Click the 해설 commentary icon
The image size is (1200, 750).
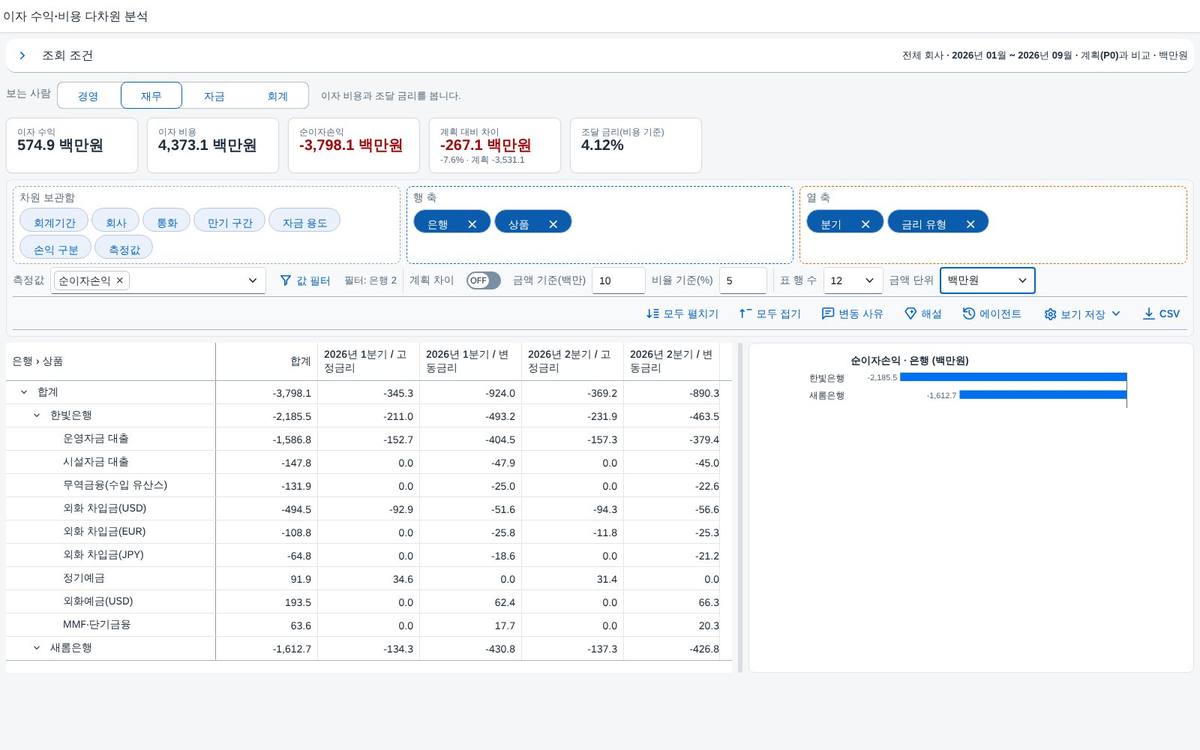tap(910, 314)
